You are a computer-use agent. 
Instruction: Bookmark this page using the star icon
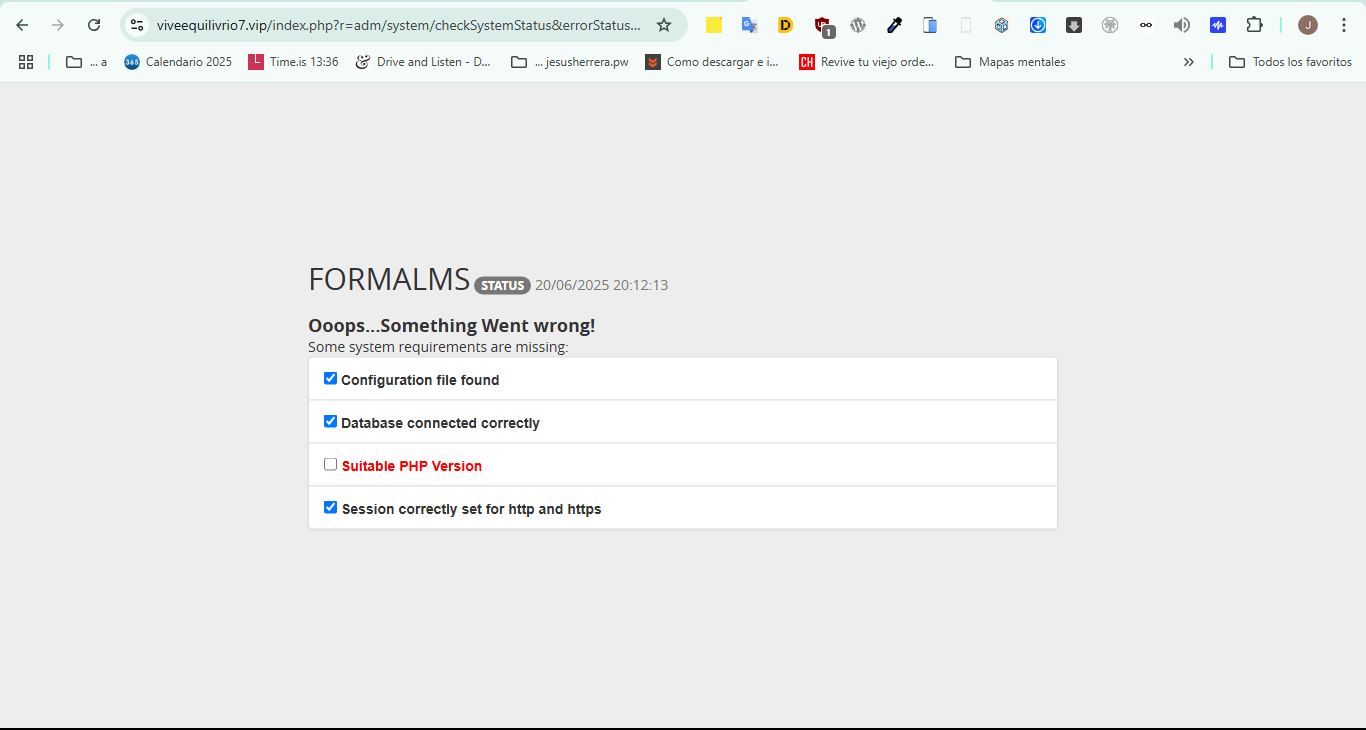(663, 25)
